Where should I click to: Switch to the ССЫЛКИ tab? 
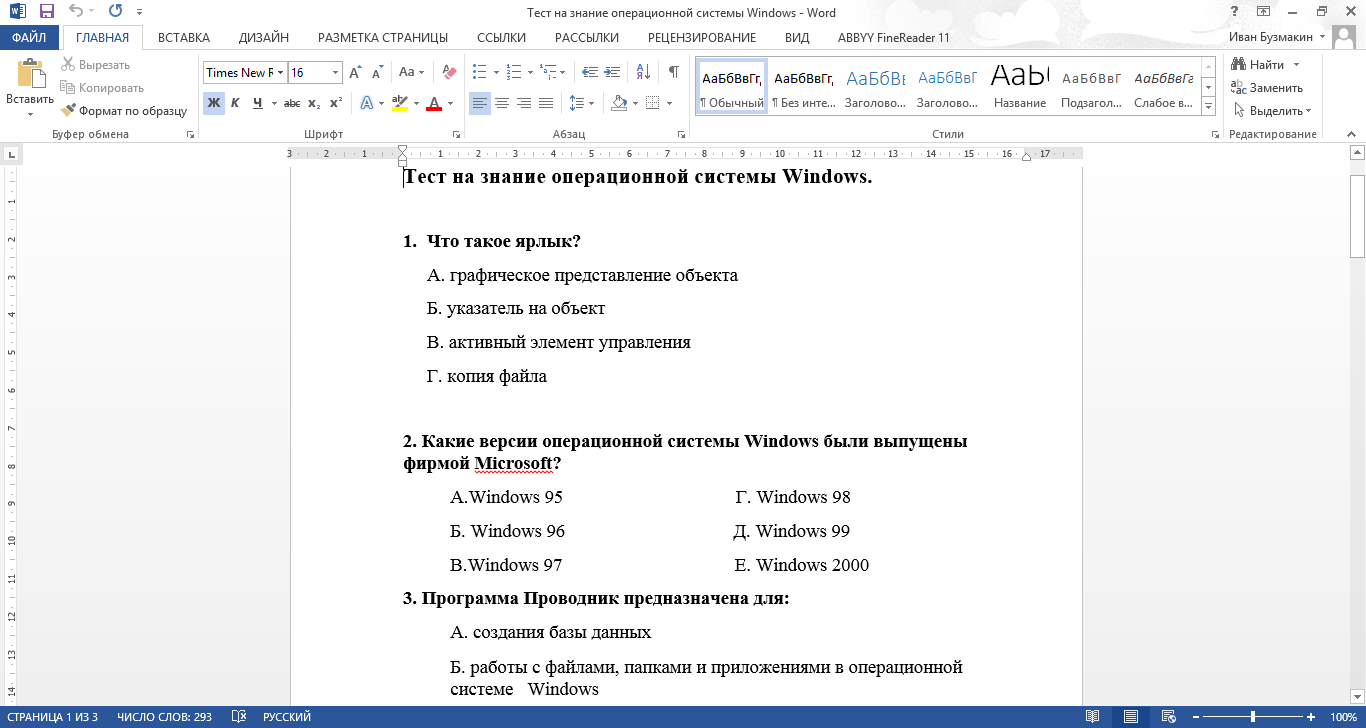(x=502, y=38)
